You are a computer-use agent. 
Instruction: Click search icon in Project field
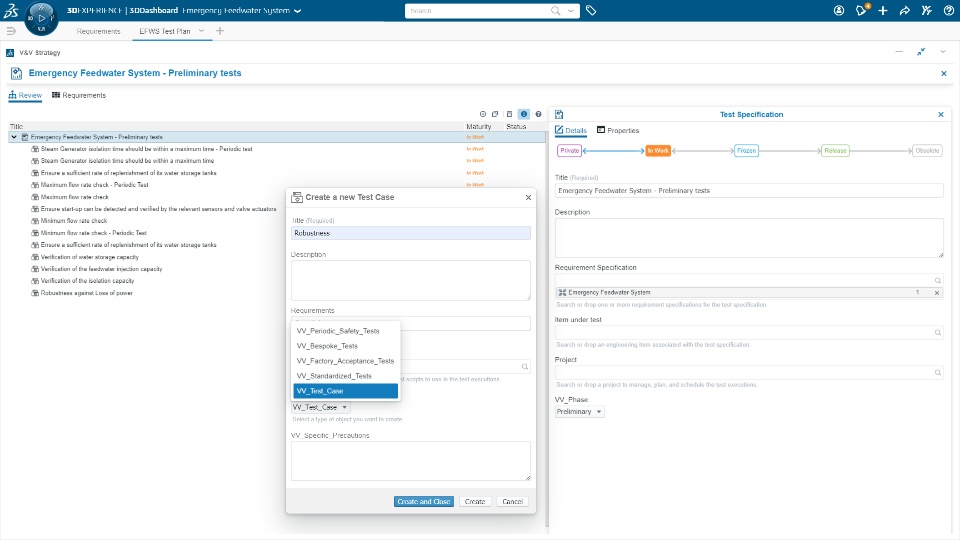click(x=937, y=372)
